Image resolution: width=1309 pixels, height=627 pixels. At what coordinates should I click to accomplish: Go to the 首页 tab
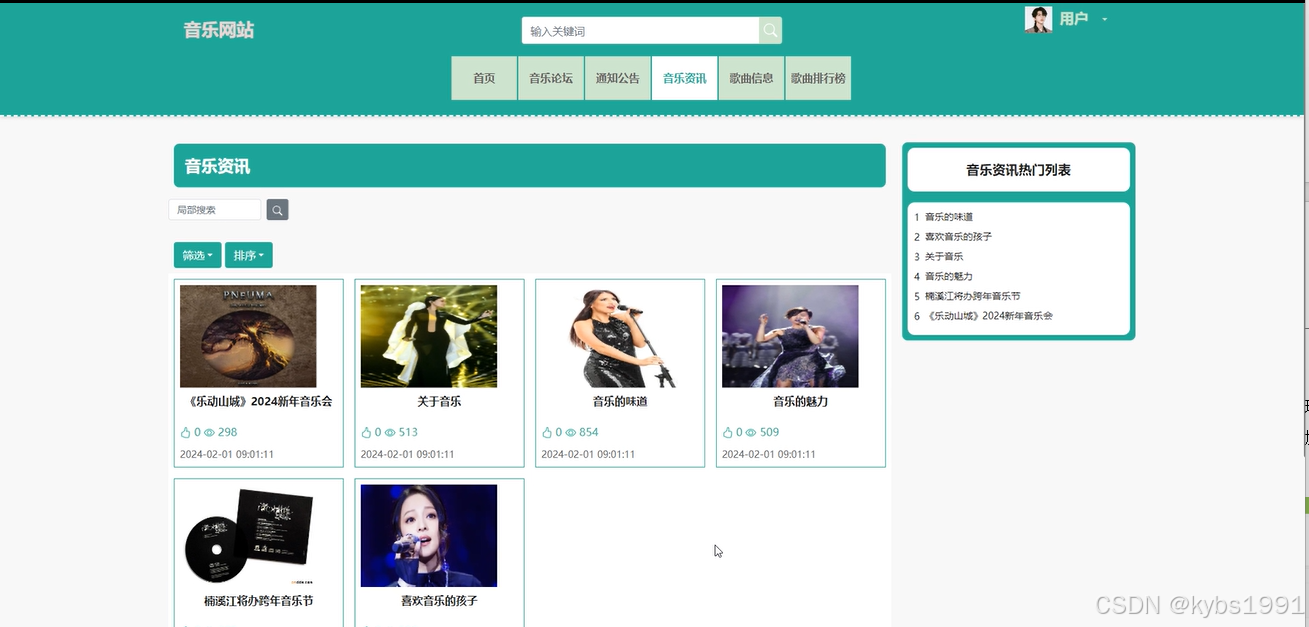(484, 78)
